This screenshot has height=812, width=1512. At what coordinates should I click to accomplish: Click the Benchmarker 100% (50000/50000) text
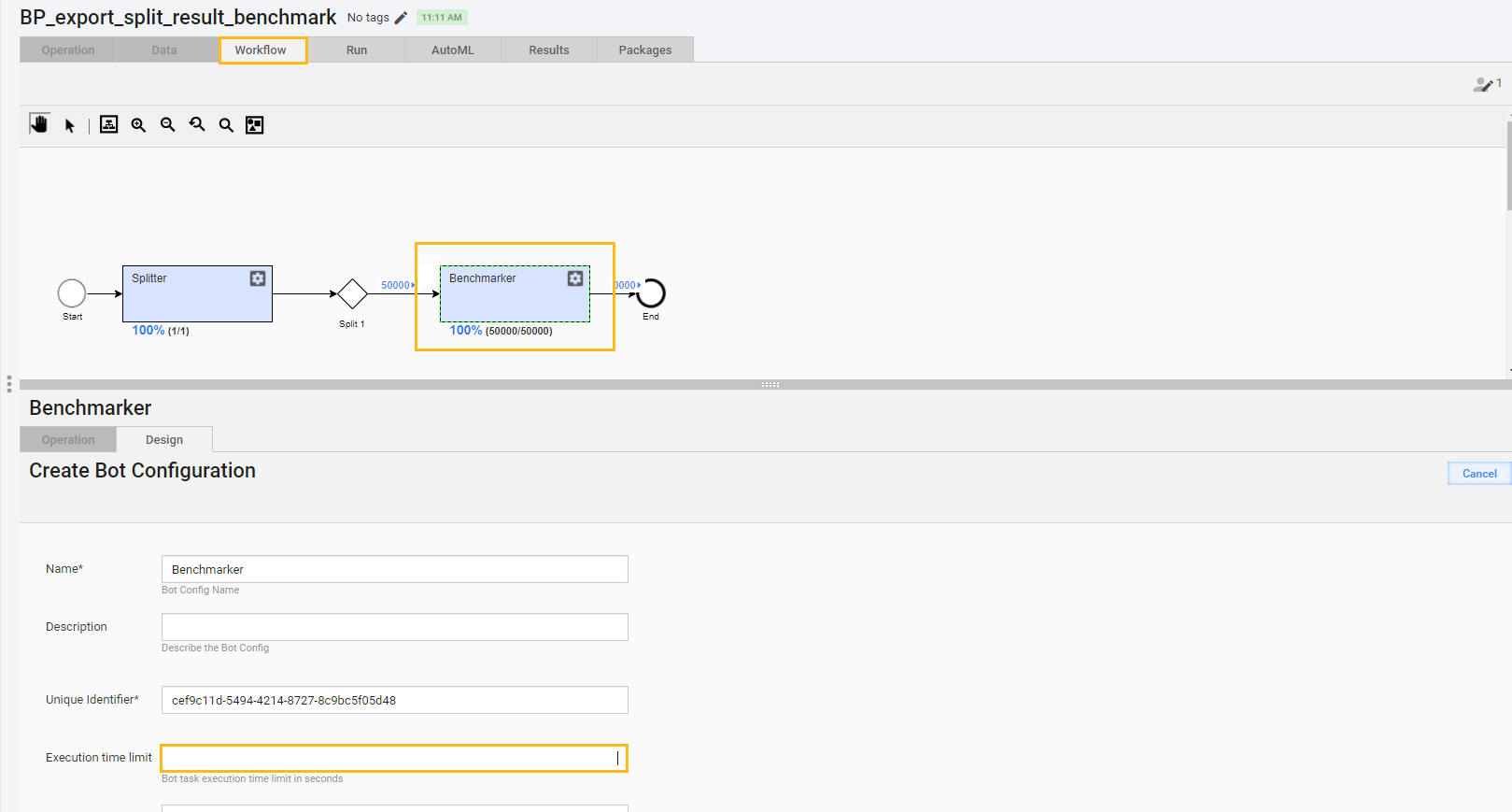click(x=501, y=331)
